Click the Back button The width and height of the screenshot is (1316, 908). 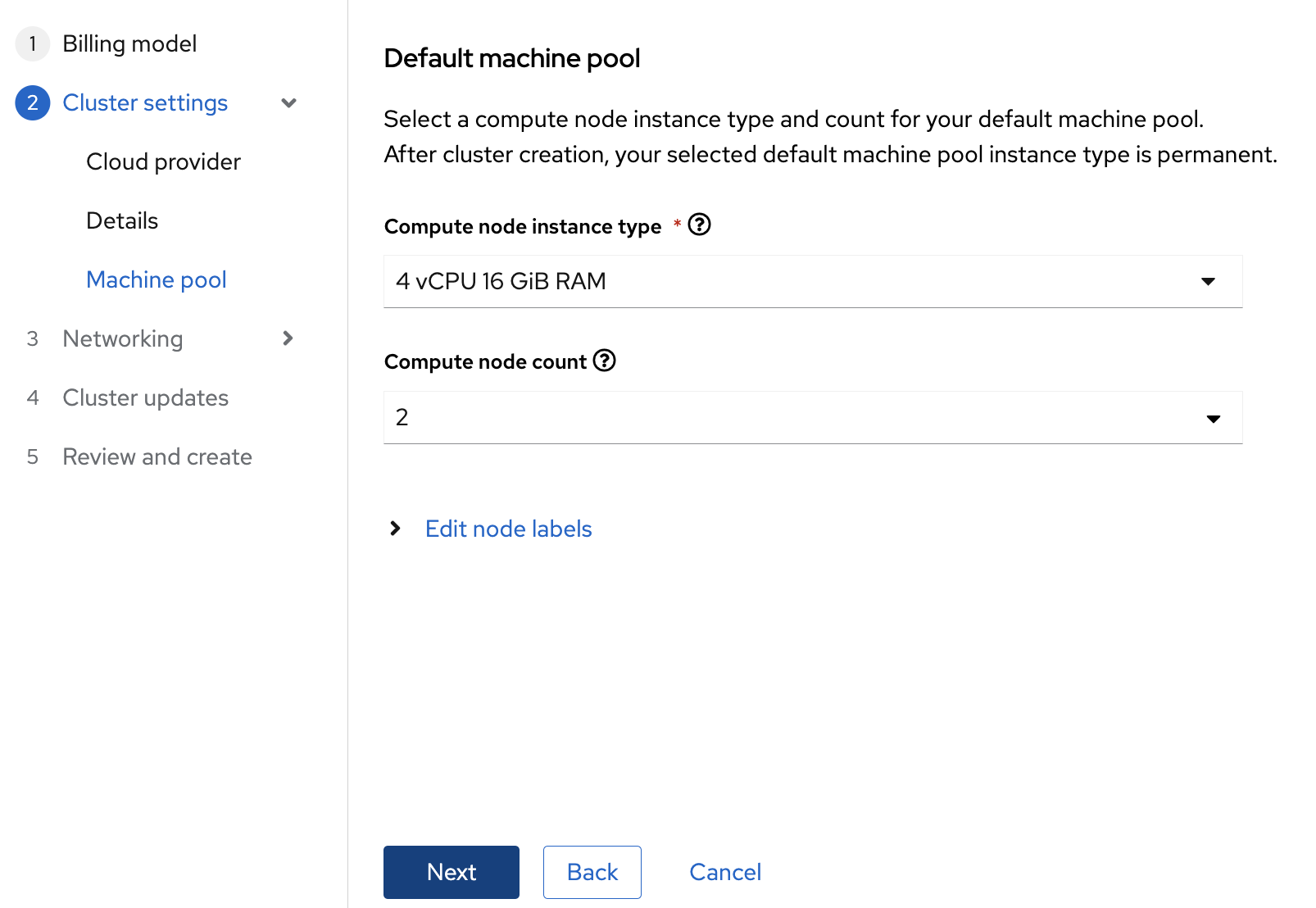[x=592, y=872]
